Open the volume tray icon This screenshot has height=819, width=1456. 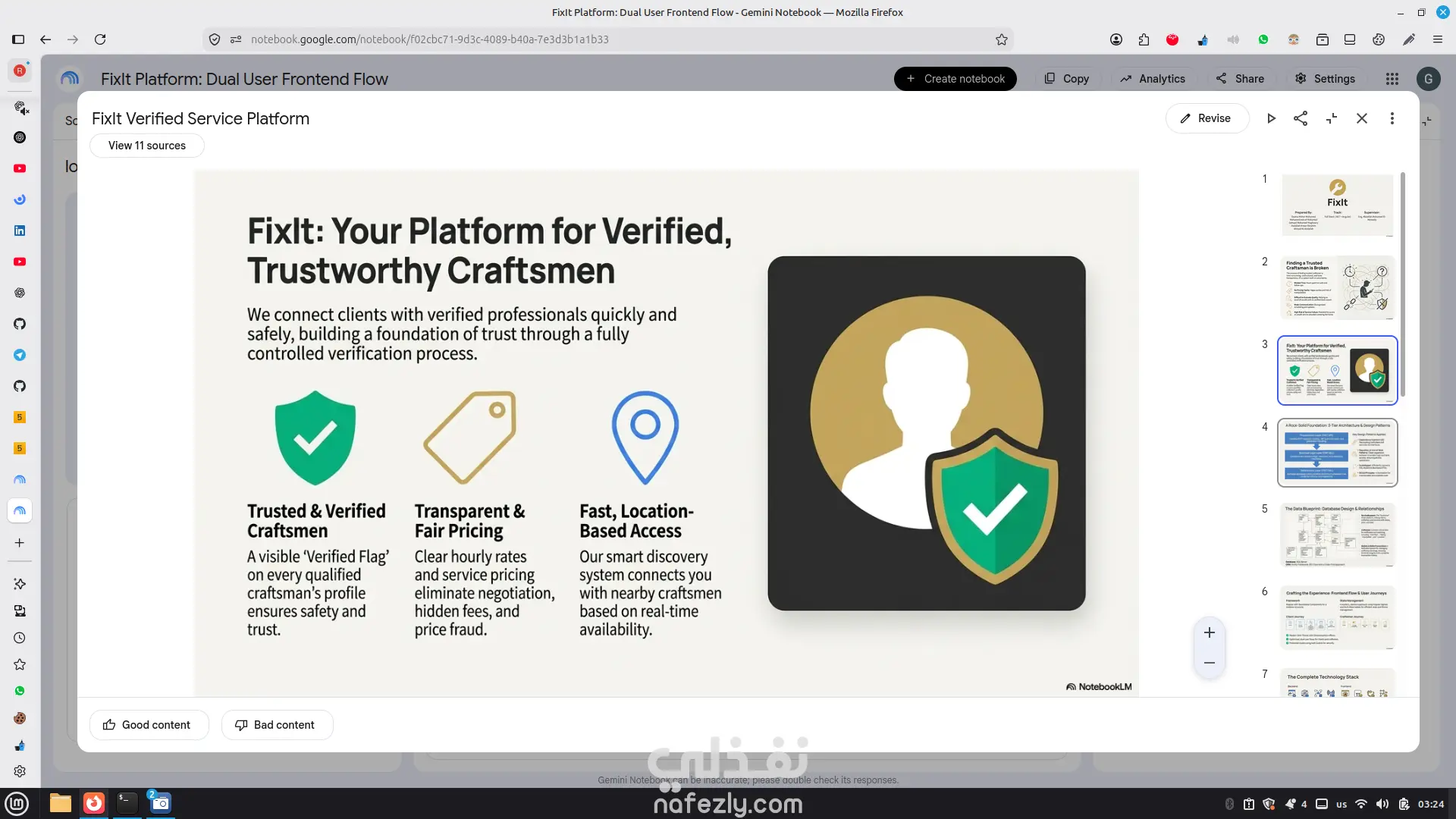click(1382, 804)
